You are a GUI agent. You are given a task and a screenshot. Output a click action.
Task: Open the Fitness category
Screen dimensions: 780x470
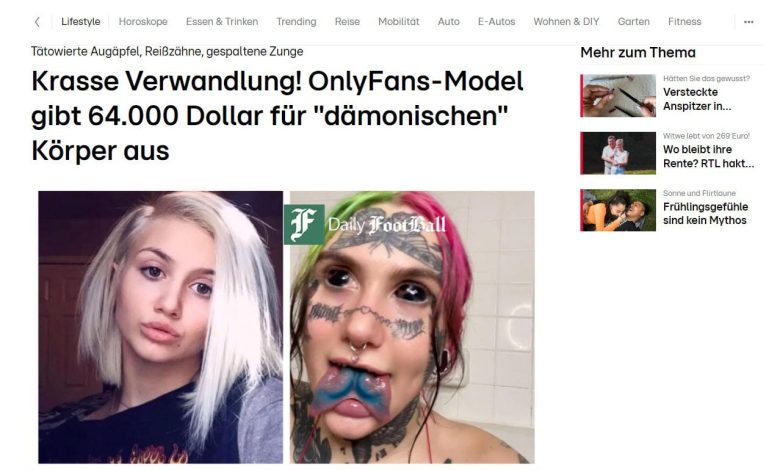684,22
